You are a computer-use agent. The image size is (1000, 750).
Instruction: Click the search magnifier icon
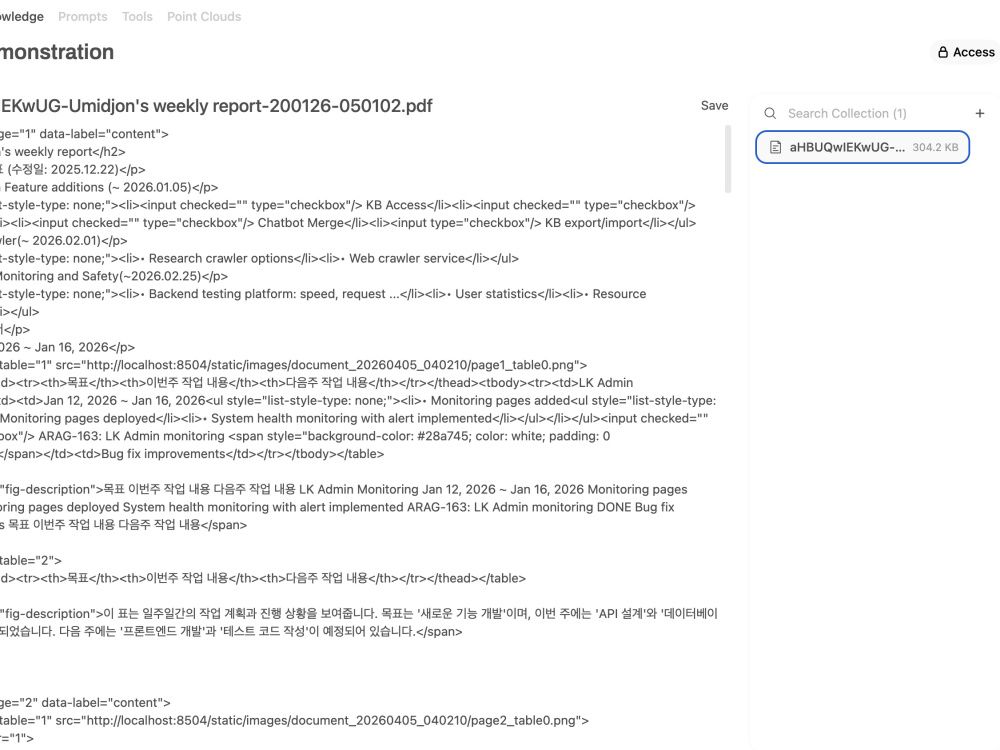pyautogui.click(x=770, y=114)
